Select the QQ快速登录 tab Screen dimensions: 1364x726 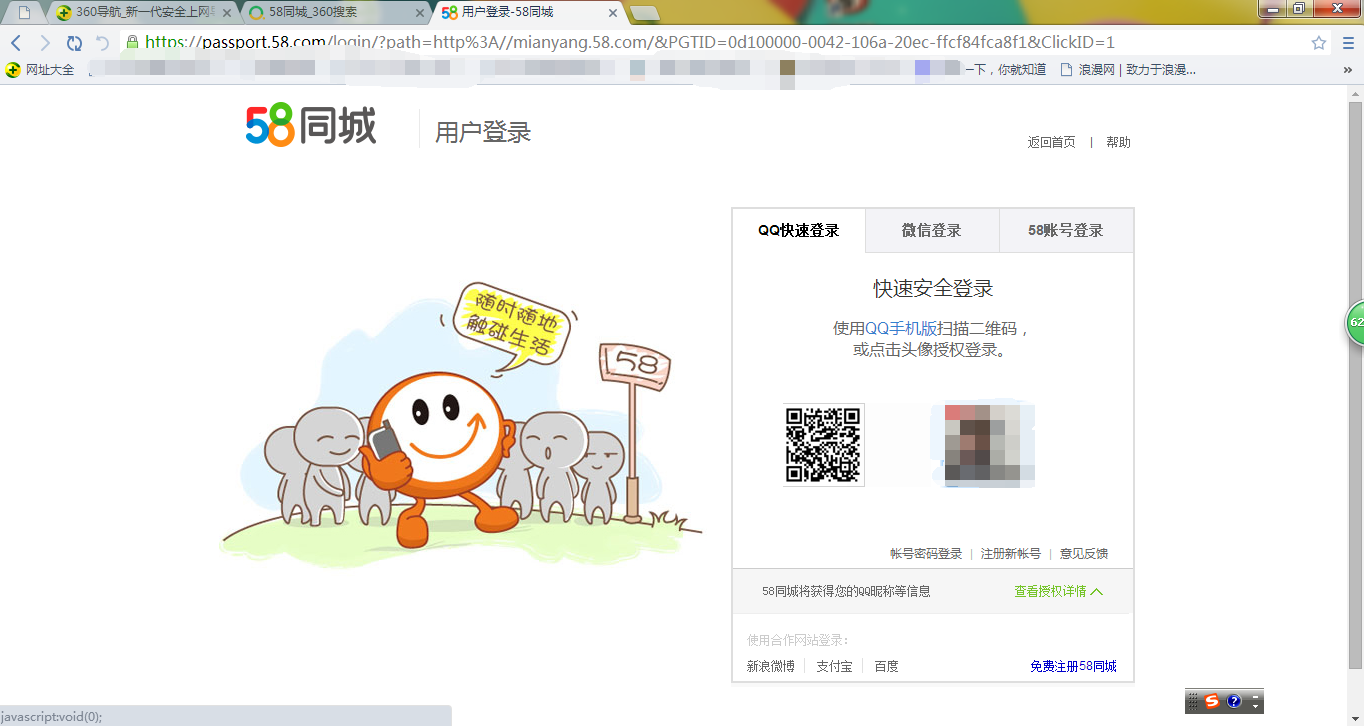pos(799,231)
